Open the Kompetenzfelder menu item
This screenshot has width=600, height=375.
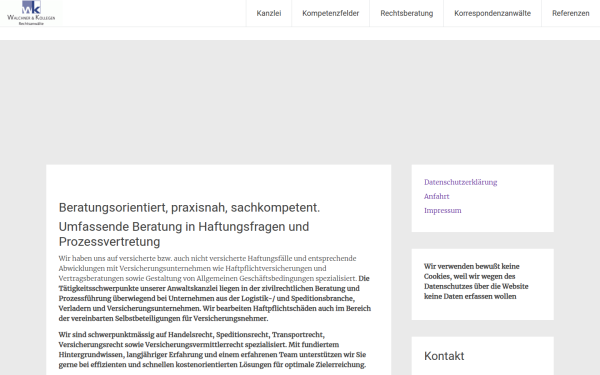click(331, 13)
